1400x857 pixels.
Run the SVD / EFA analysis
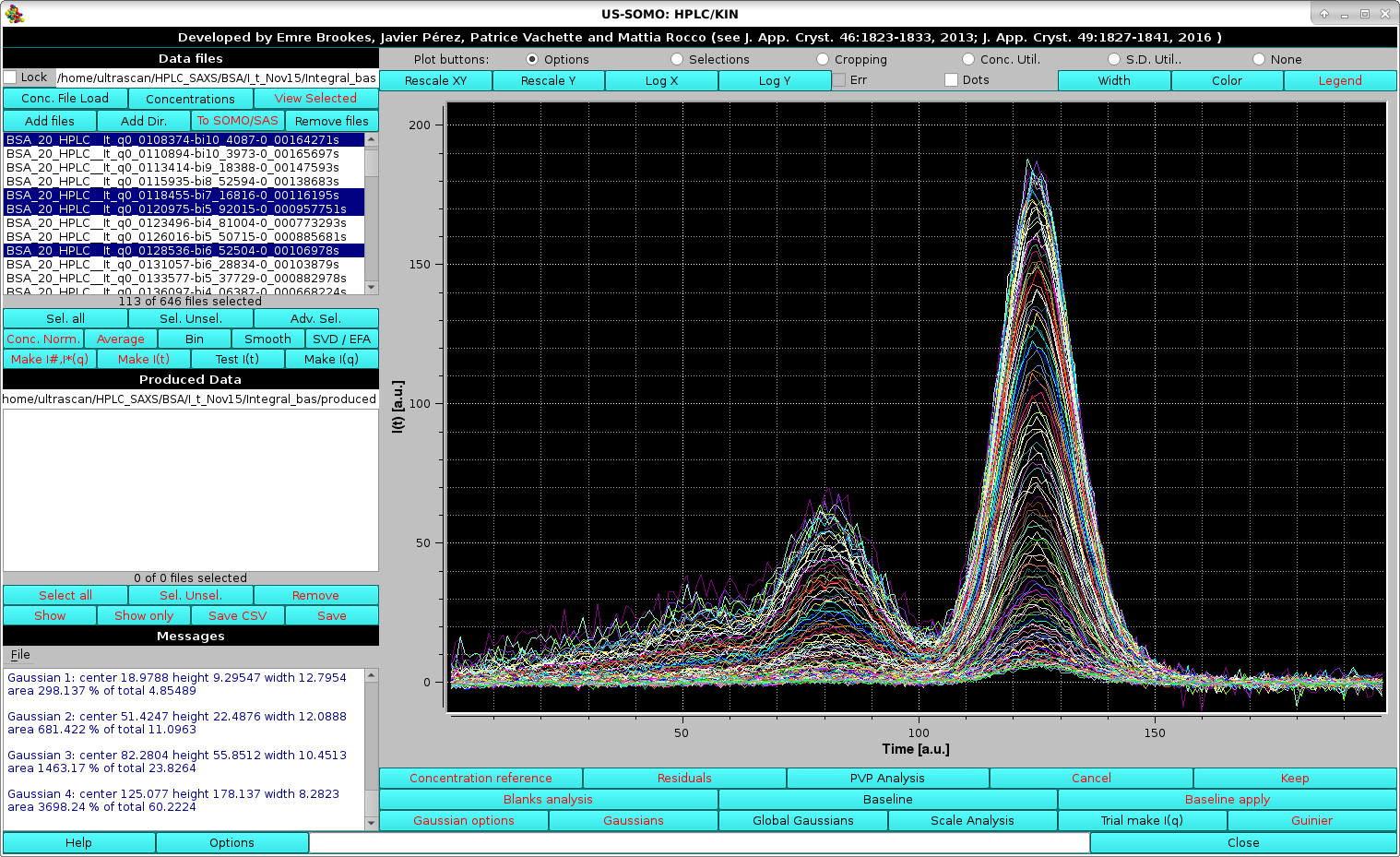(341, 339)
